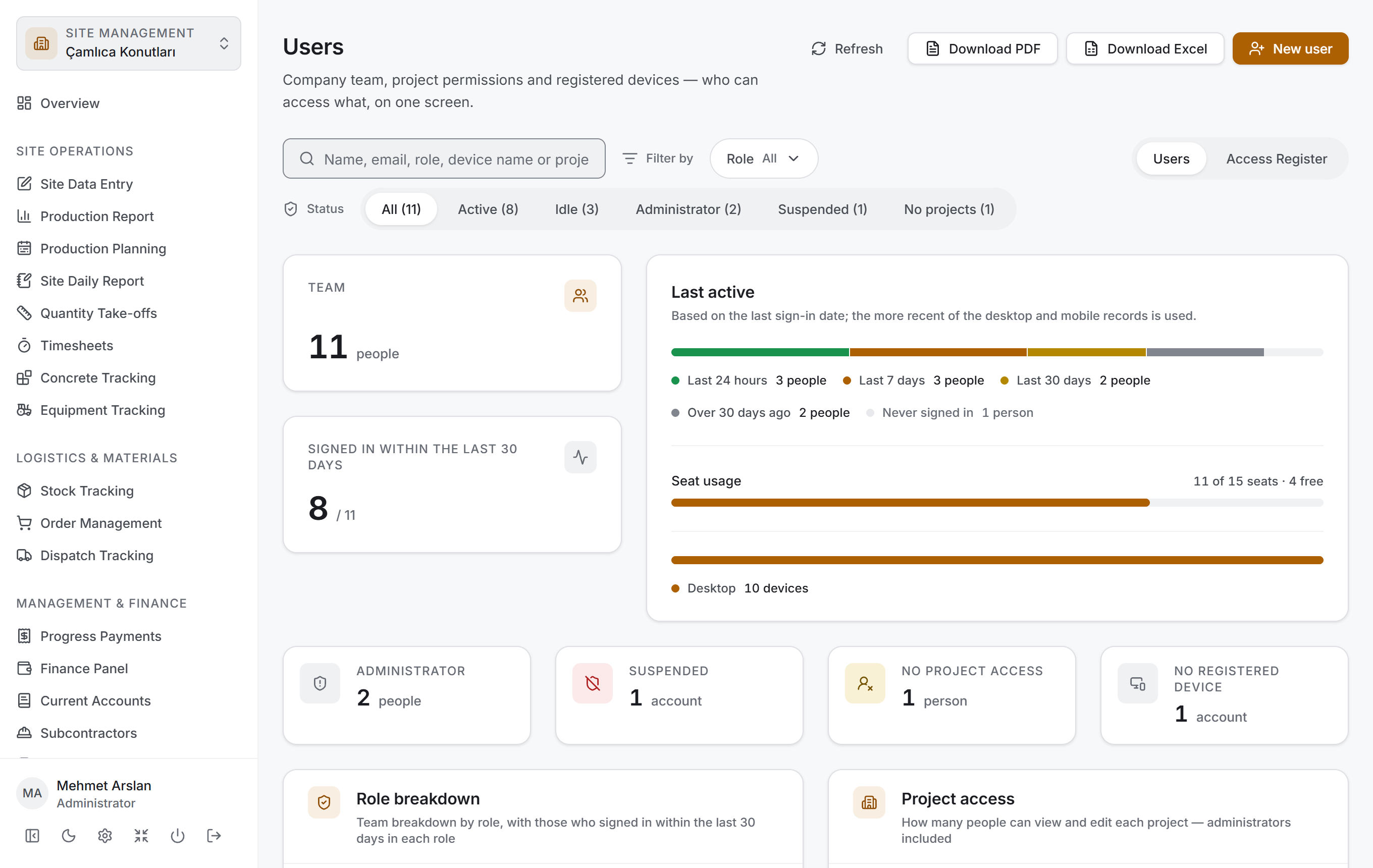This screenshot has height=868, width=1373.
Task: Click the Stock Tracking box icon
Action: pos(24,491)
